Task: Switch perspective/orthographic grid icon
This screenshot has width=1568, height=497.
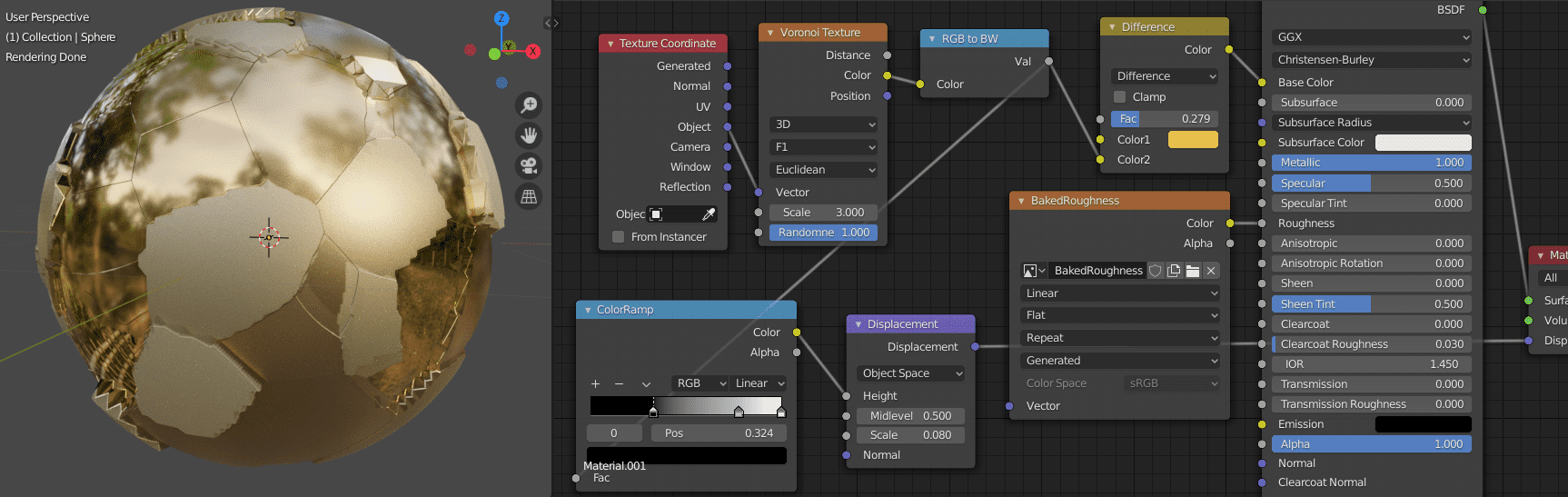Action: pyautogui.click(x=529, y=196)
